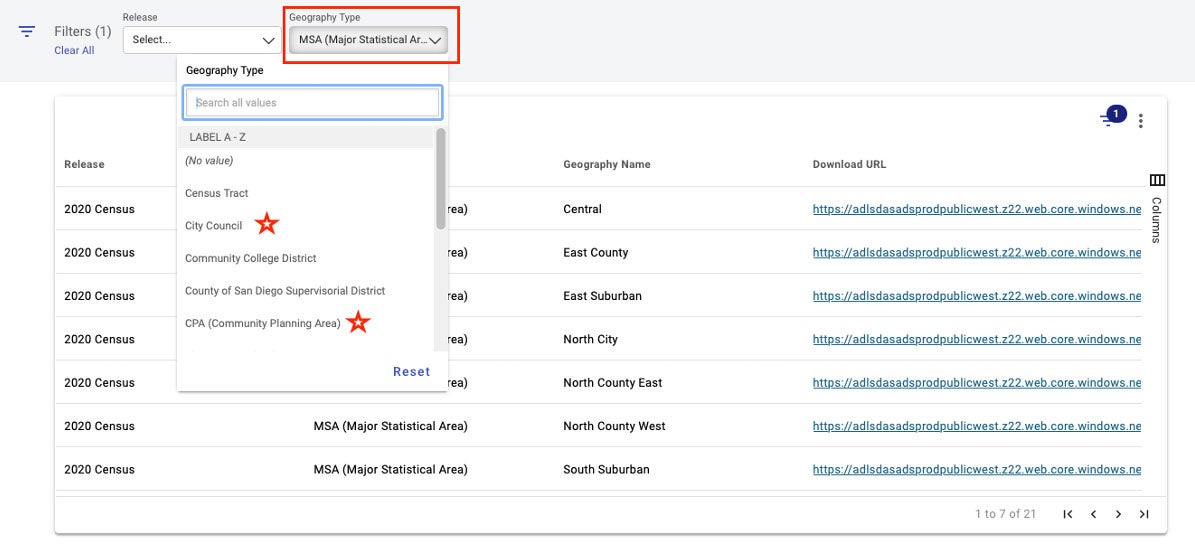Click Clear All filters link
The image size is (1195, 553).
point(74,51)
